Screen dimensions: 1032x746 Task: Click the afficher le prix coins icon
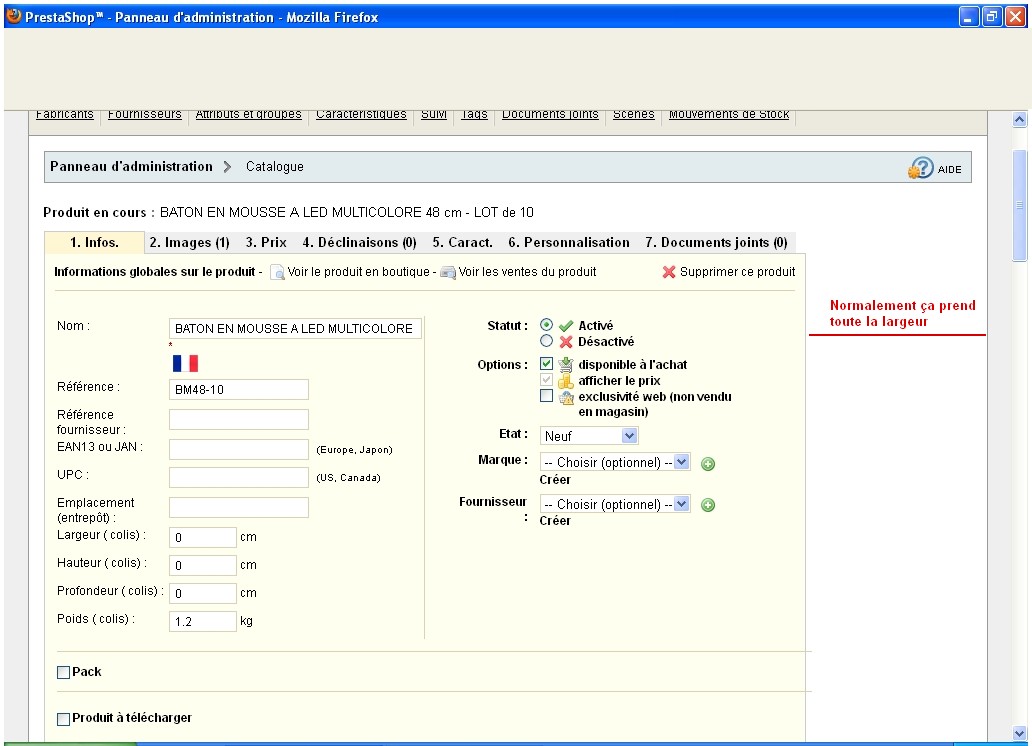(x=566, y=381)
